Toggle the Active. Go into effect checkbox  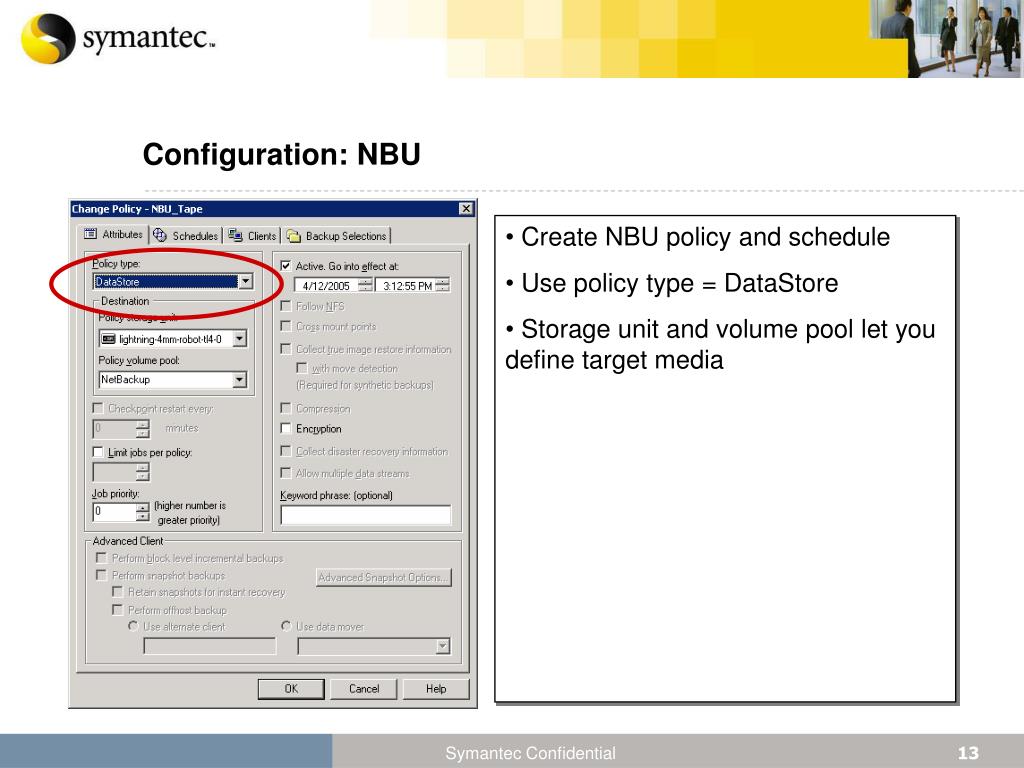[285, 266]
